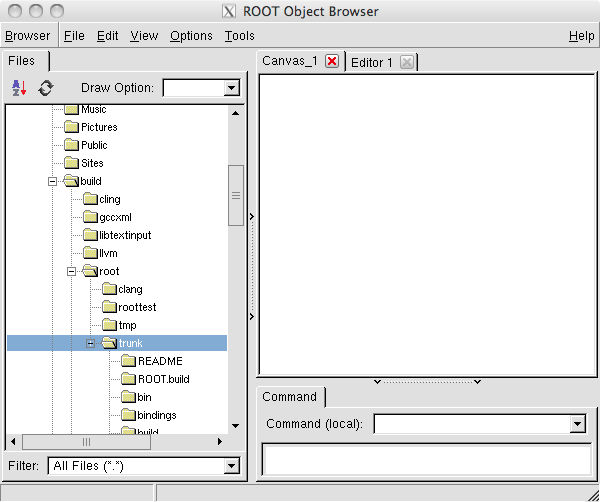Click the clang folder icon

108,289
